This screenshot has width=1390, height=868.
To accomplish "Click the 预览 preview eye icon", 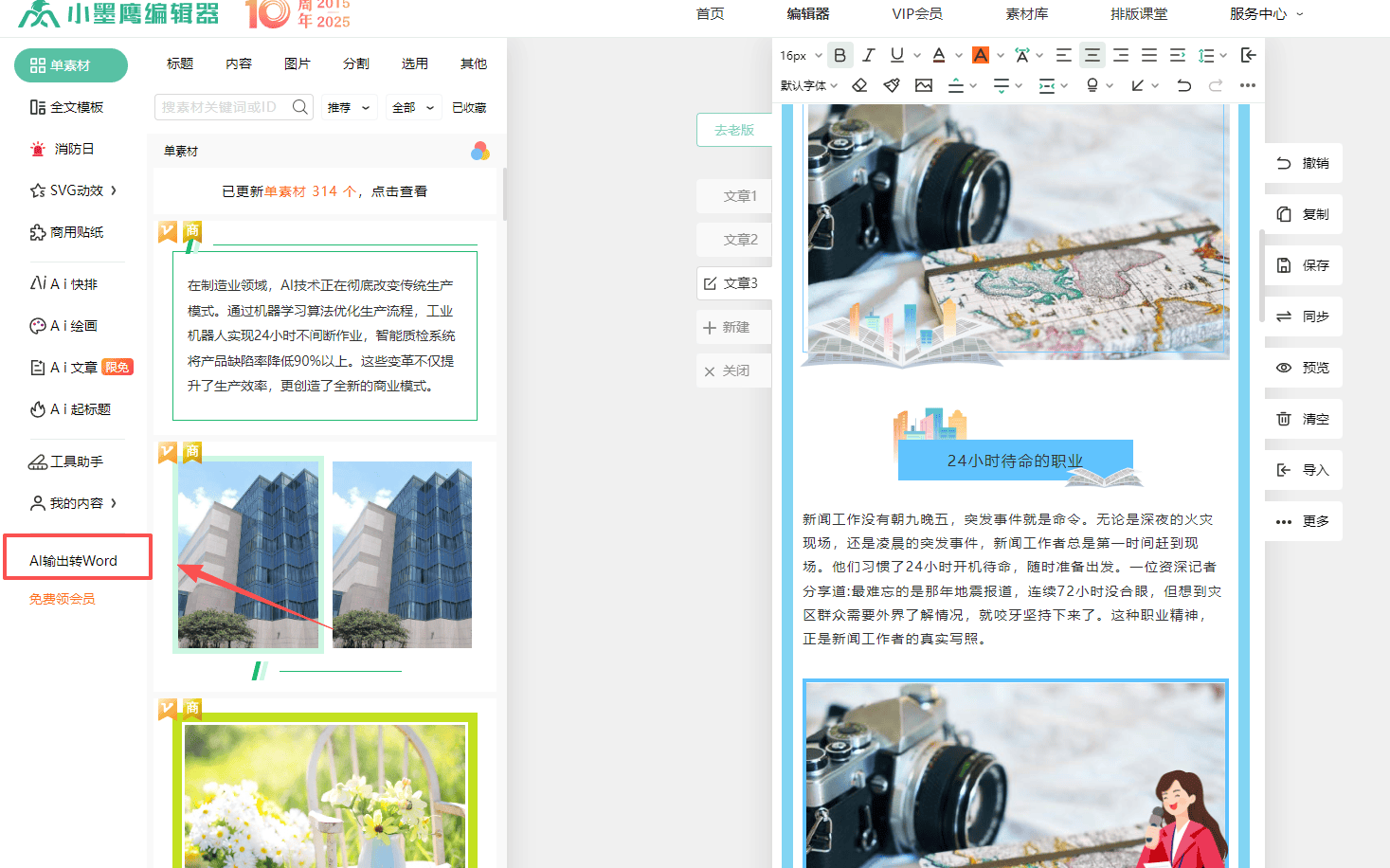I will 1303,368.
